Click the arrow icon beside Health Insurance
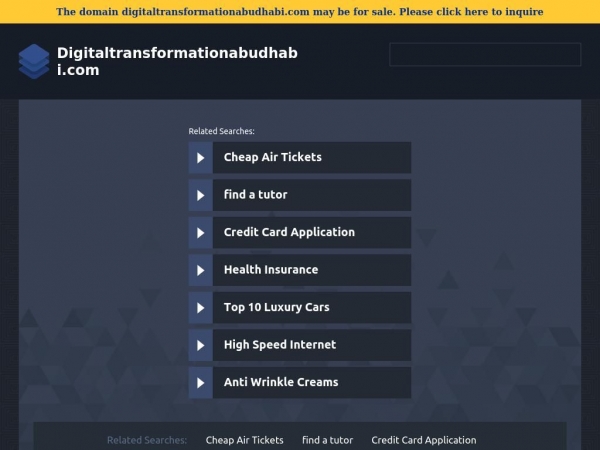 pyautogui.click(x=201, y=270)
